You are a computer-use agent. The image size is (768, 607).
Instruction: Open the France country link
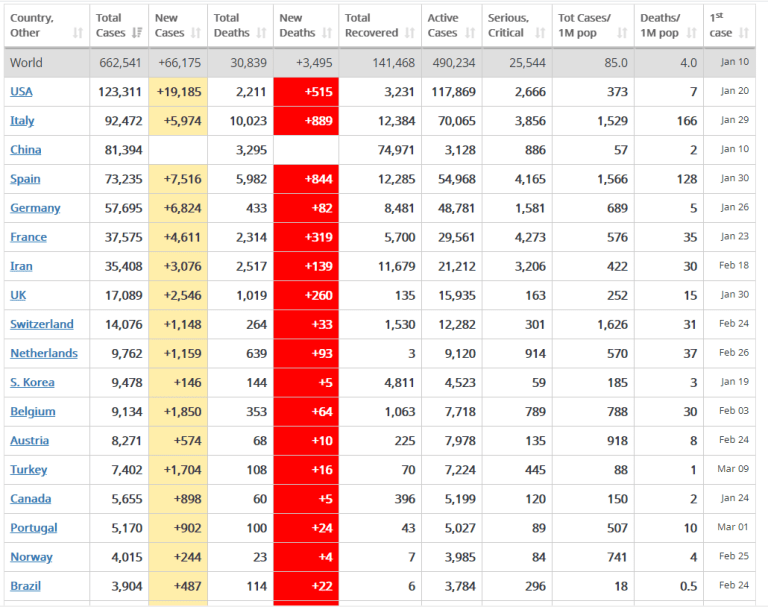(28, 237)
